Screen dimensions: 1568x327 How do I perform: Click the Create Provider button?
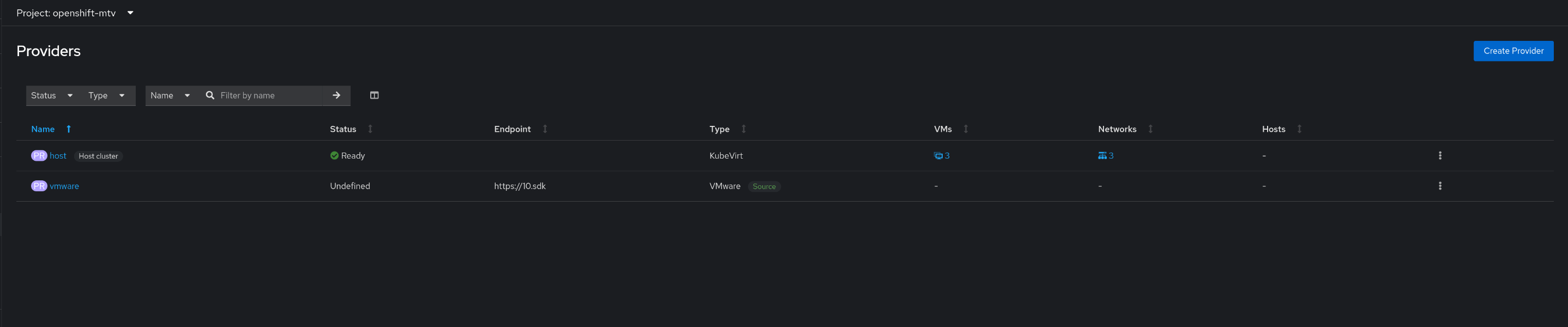[x=1512, y=51]
